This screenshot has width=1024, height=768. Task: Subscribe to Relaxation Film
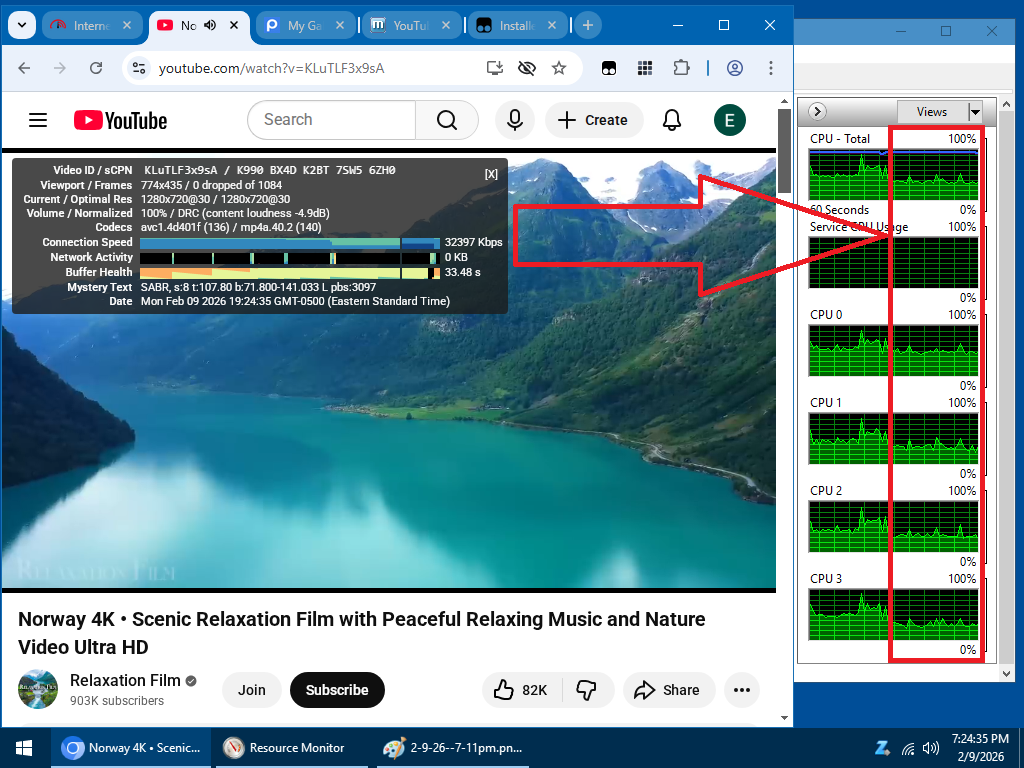click(x=337, y=690)
